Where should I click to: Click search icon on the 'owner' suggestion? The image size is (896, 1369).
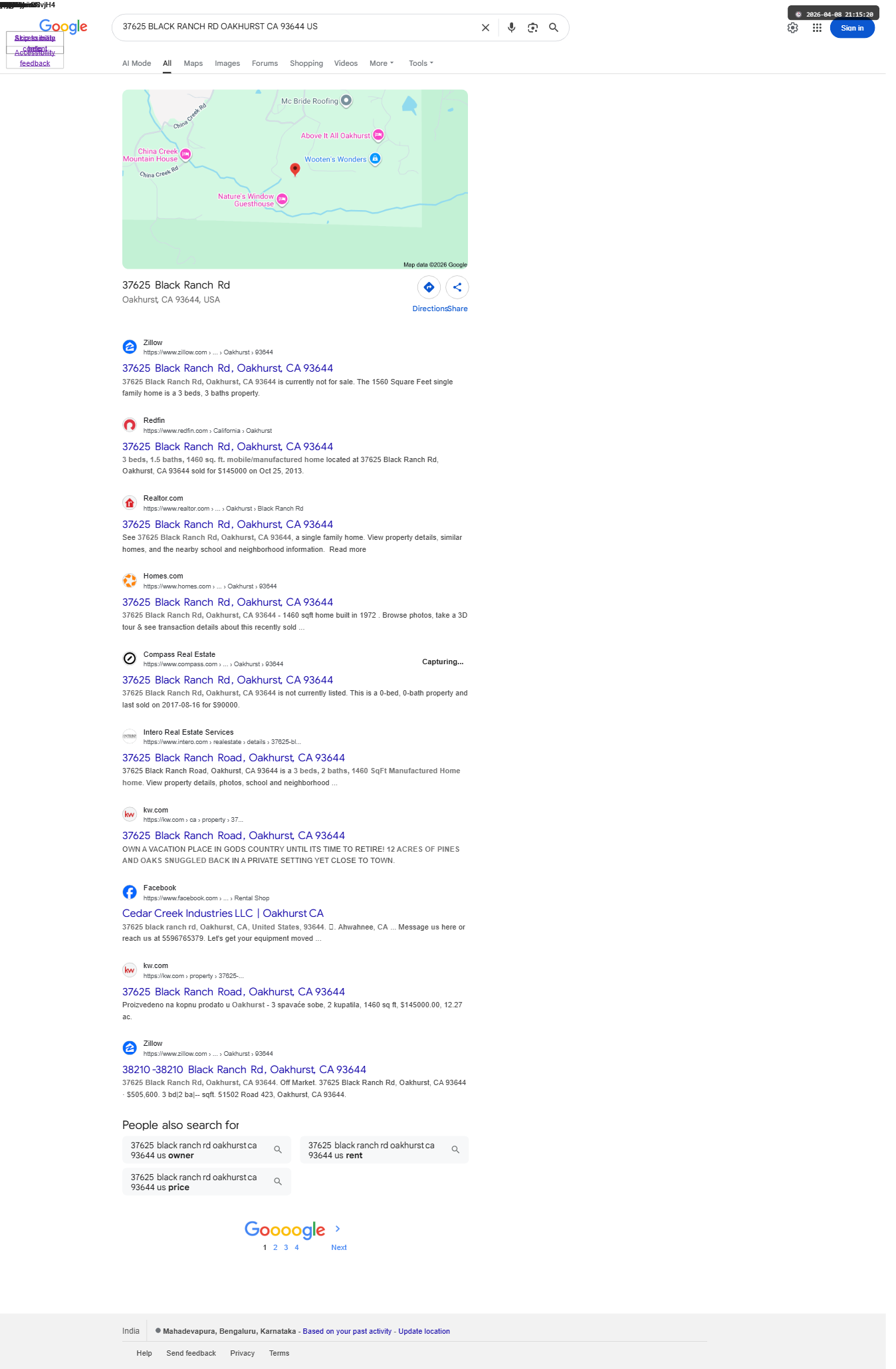point(278,1150)
